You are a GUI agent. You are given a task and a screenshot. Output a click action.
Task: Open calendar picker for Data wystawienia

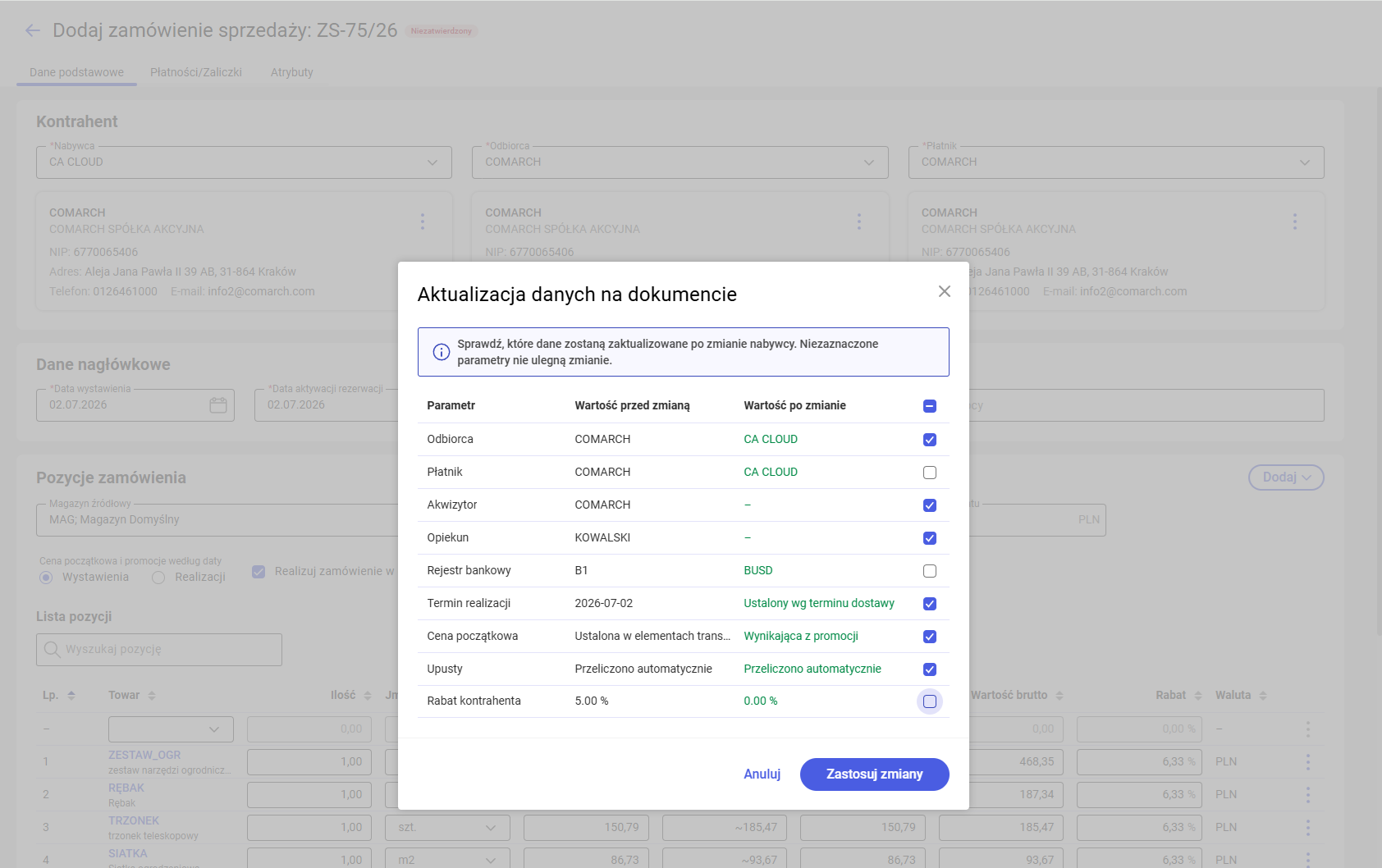(218, 405)
